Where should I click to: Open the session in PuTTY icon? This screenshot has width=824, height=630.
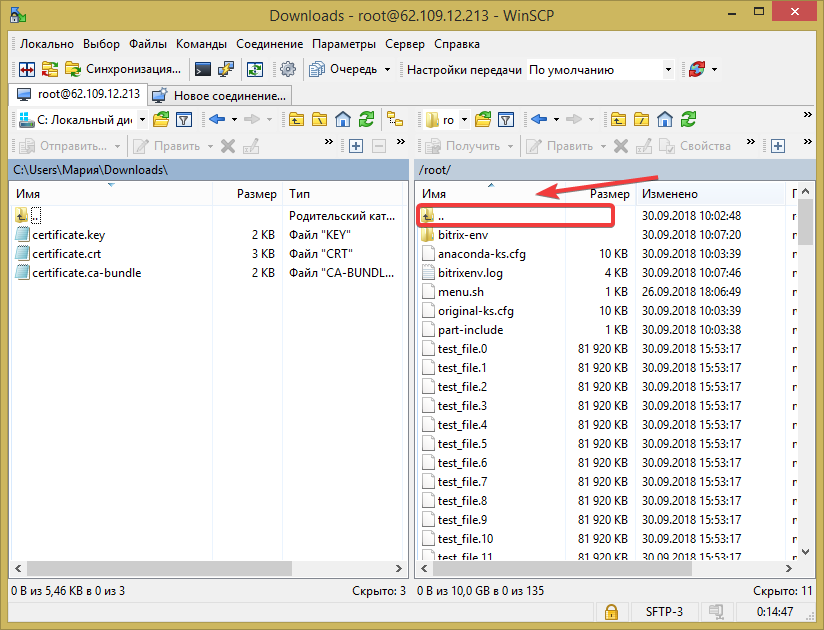coord(226,69)
